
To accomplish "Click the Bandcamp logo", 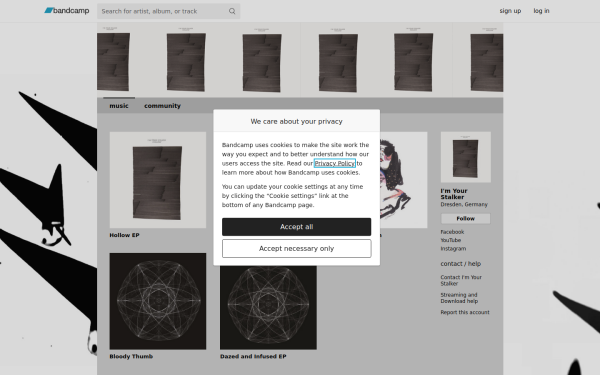I will pos(67,11).
